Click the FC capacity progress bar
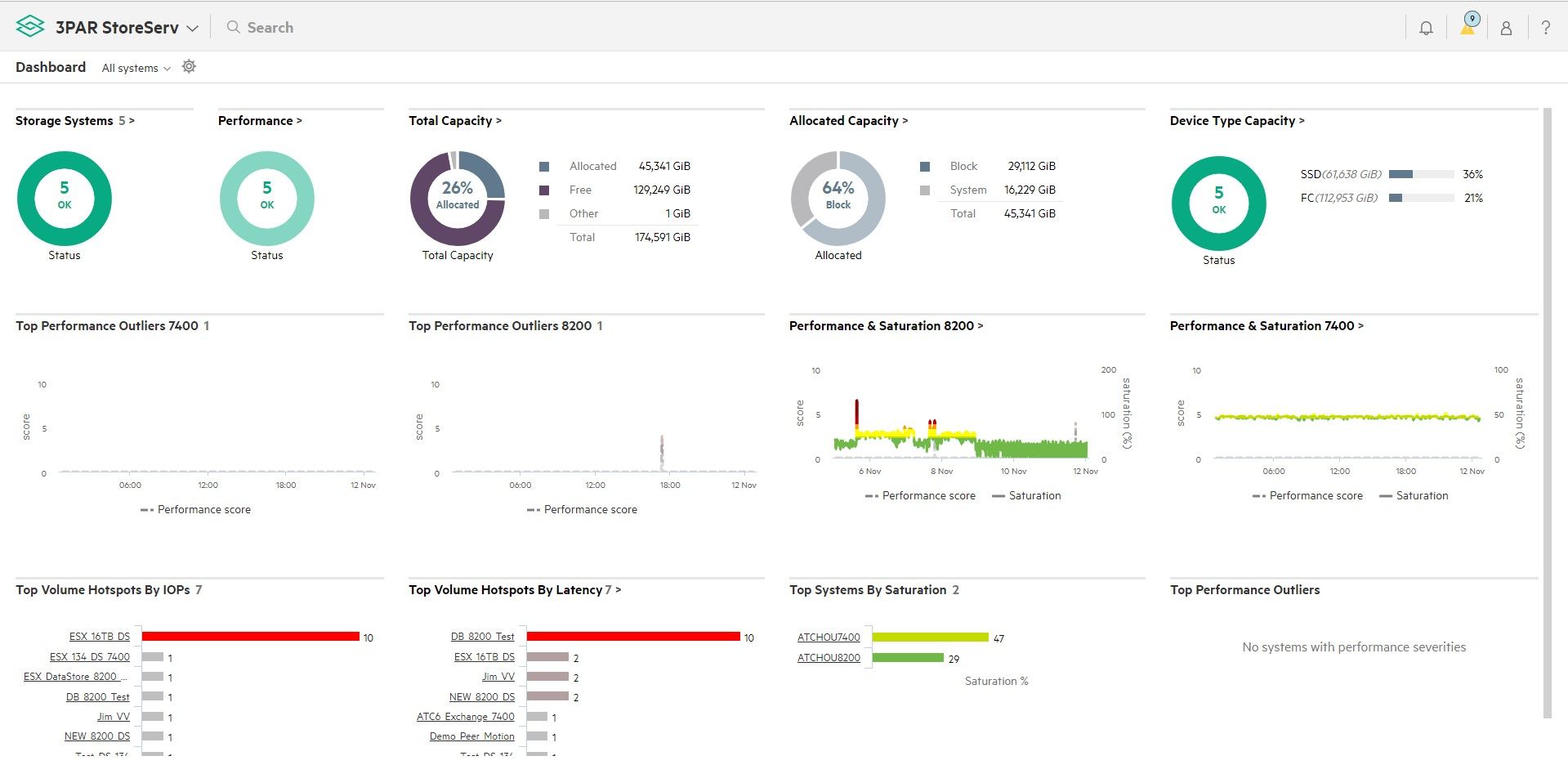 (x=1422, y=198)
